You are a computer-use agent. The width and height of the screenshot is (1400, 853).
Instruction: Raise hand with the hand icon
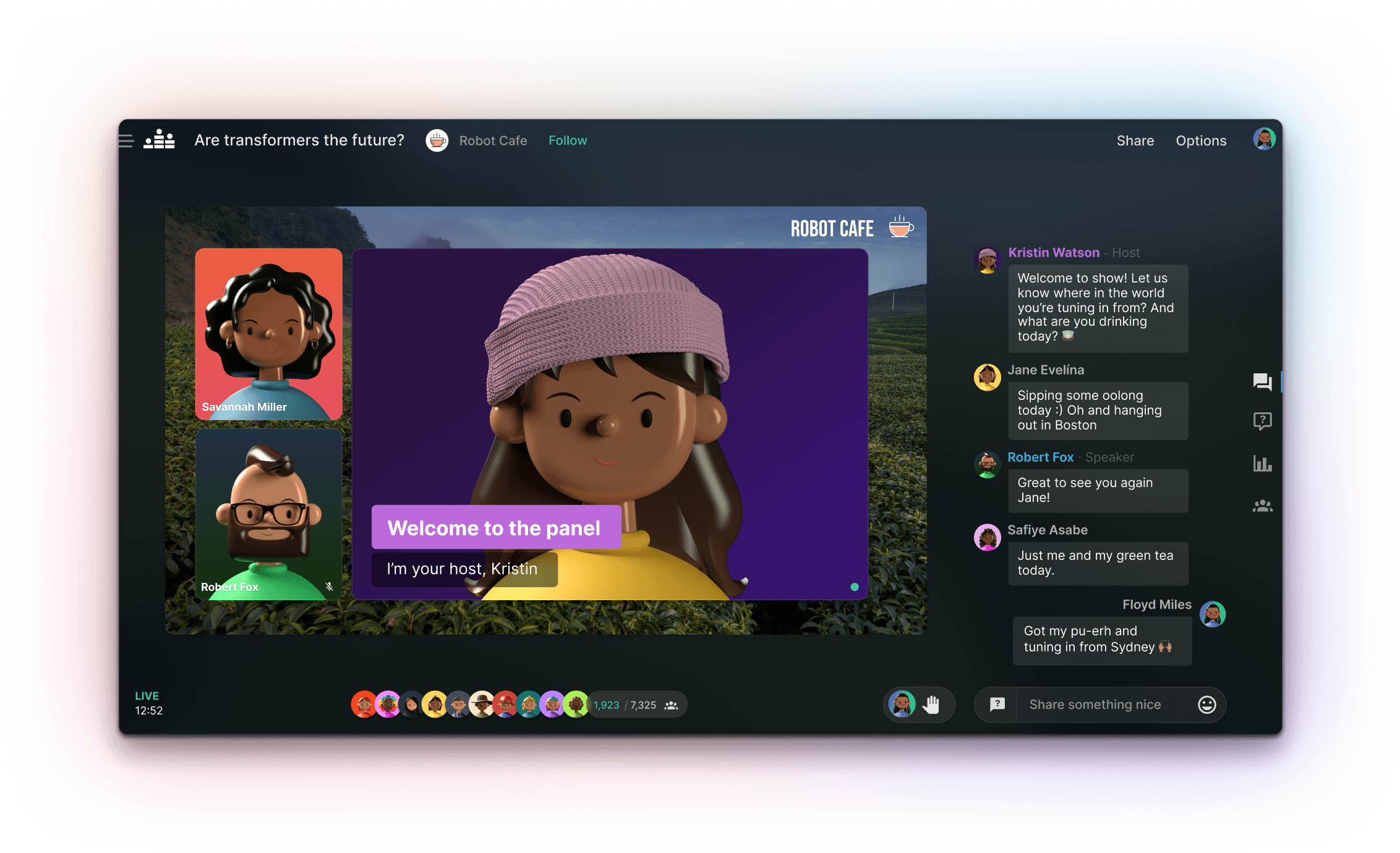coord(932,705)
